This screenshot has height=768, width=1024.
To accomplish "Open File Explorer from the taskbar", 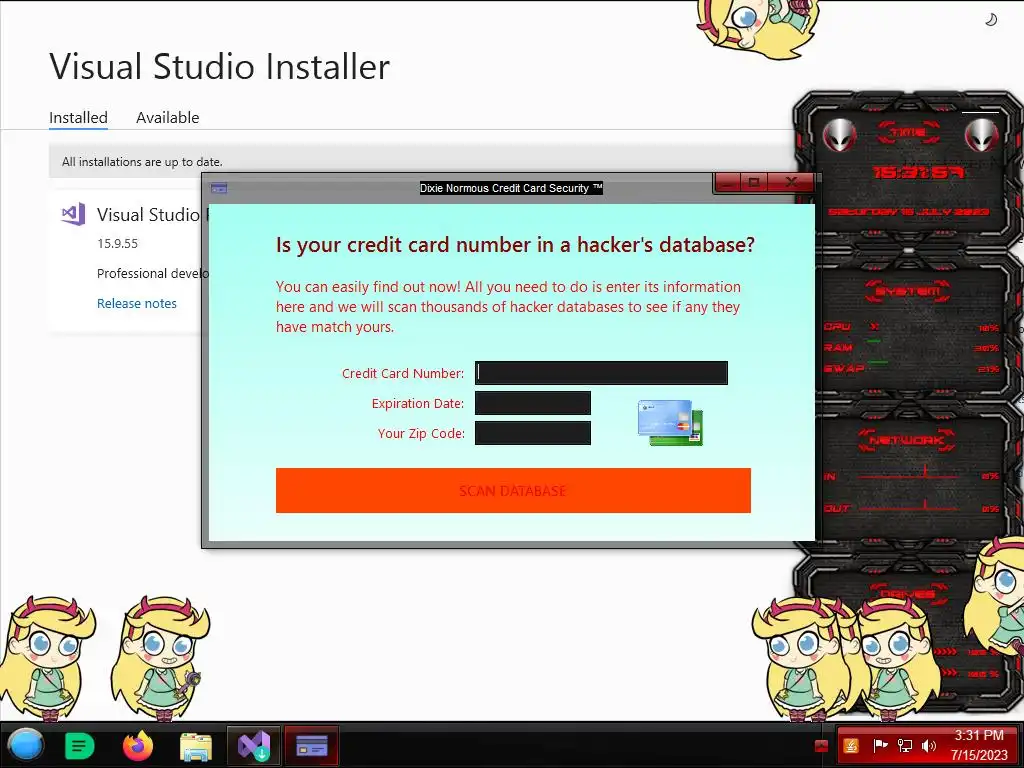I will [196, 746].
